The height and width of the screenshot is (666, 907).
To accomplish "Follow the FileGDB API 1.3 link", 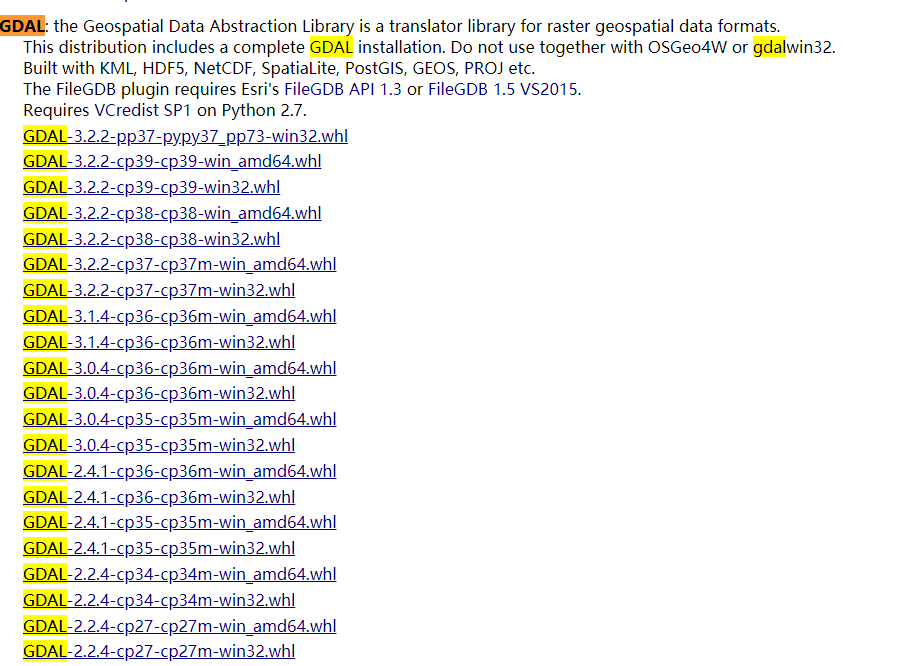I will 342,89.
